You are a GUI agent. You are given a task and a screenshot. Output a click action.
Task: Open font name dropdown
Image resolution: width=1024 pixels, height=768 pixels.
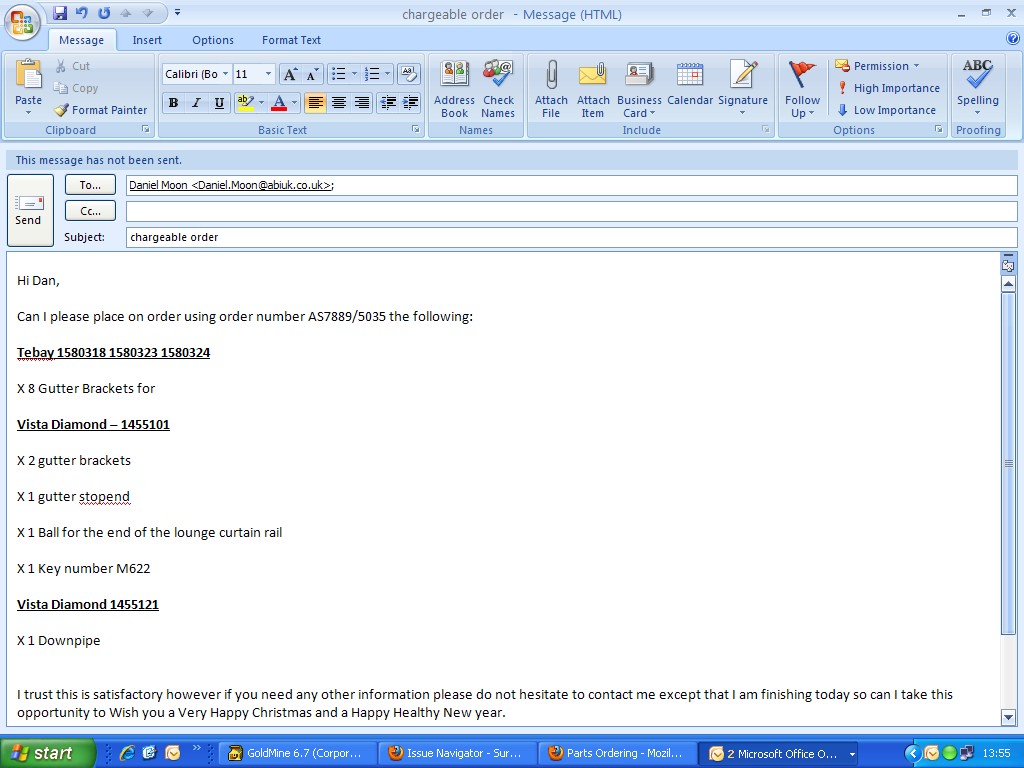pyautogui.click(x=225, y=74)
